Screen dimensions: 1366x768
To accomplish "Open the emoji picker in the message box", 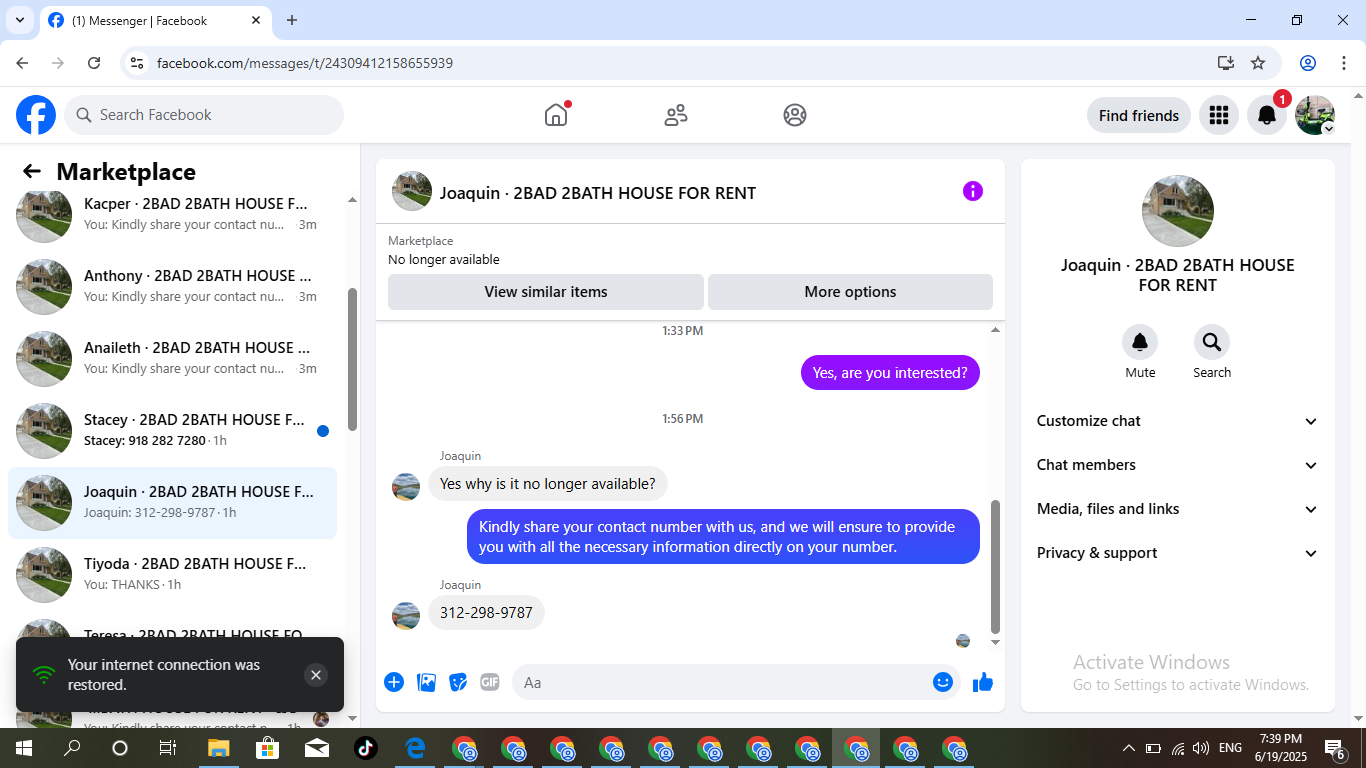I will [943, 682].
